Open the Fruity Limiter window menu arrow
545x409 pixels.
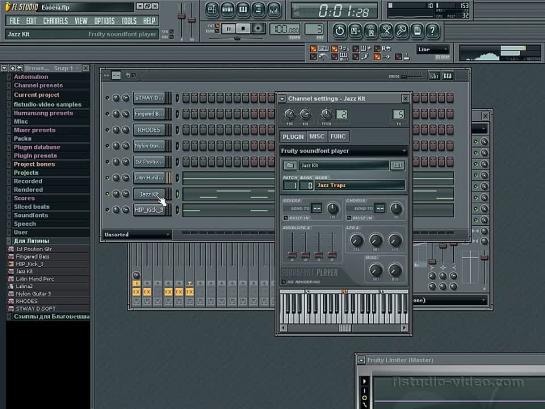[x=361, y=360]
